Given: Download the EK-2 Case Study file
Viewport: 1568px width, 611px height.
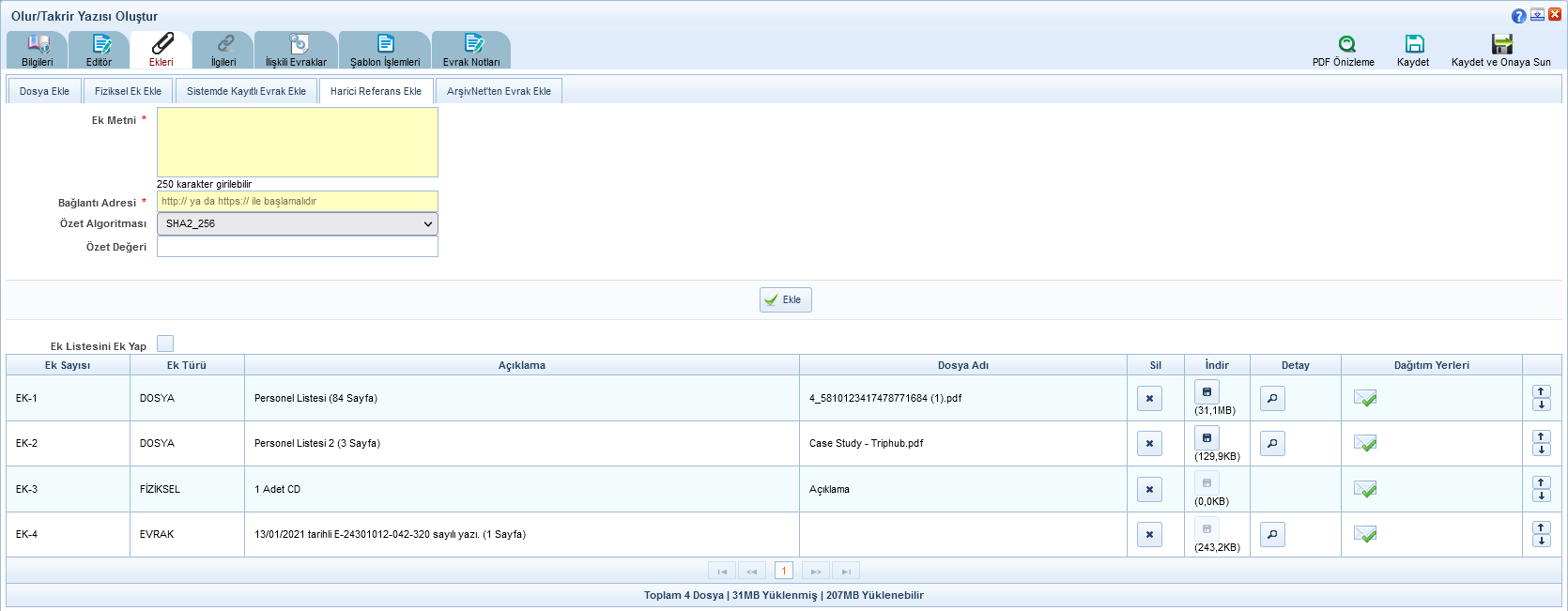Looking at the screenshot, I should click(x=1207, y=437).
